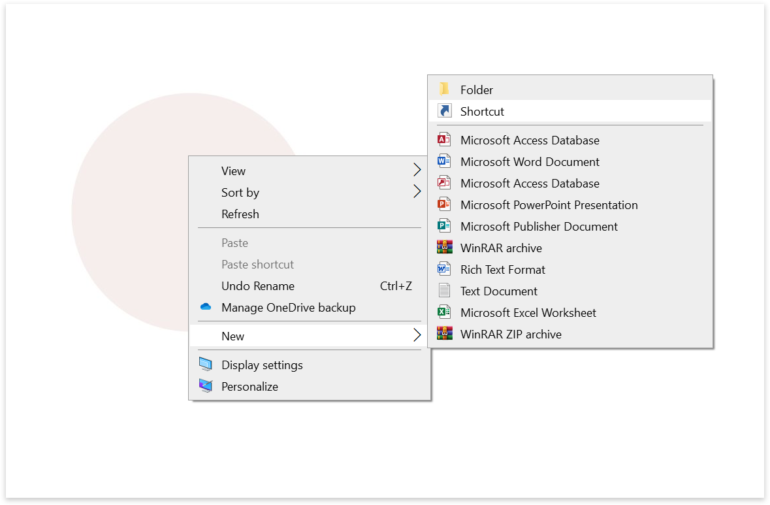The height and width of the screenshot is (505, 770).
Task: Click the Personalize icon
Action: 206,387
